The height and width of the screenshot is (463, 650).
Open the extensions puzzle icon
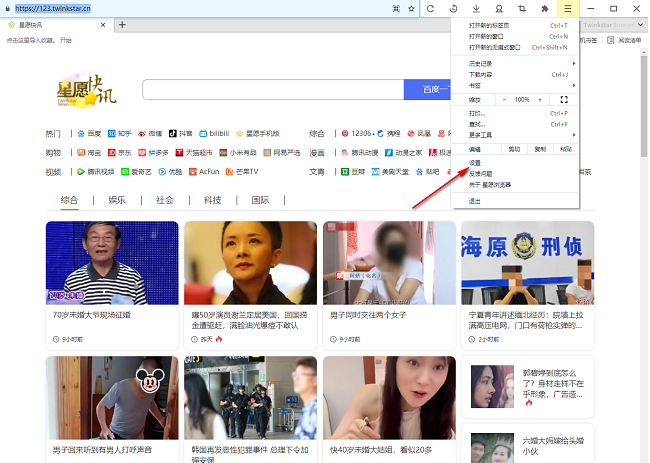click(x=545, y=8)
